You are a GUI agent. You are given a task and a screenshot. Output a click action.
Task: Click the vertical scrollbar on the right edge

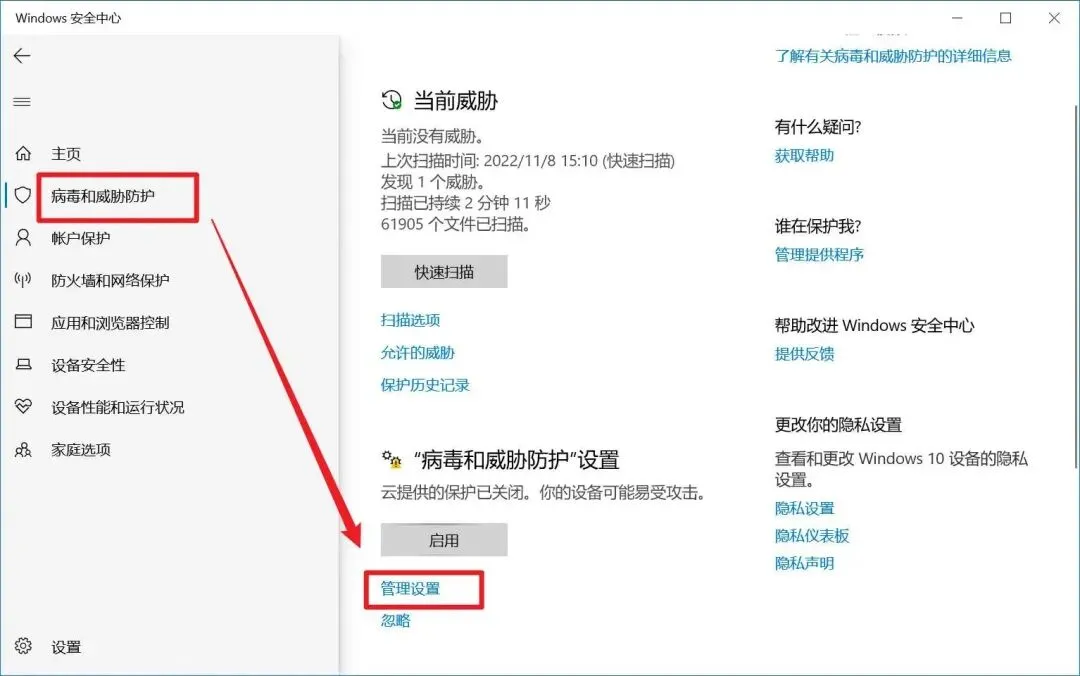click(x=1075, y=286)
